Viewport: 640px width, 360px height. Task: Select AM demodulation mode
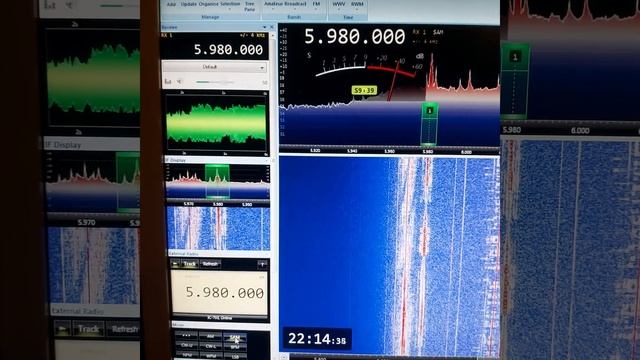click(211, 336)
